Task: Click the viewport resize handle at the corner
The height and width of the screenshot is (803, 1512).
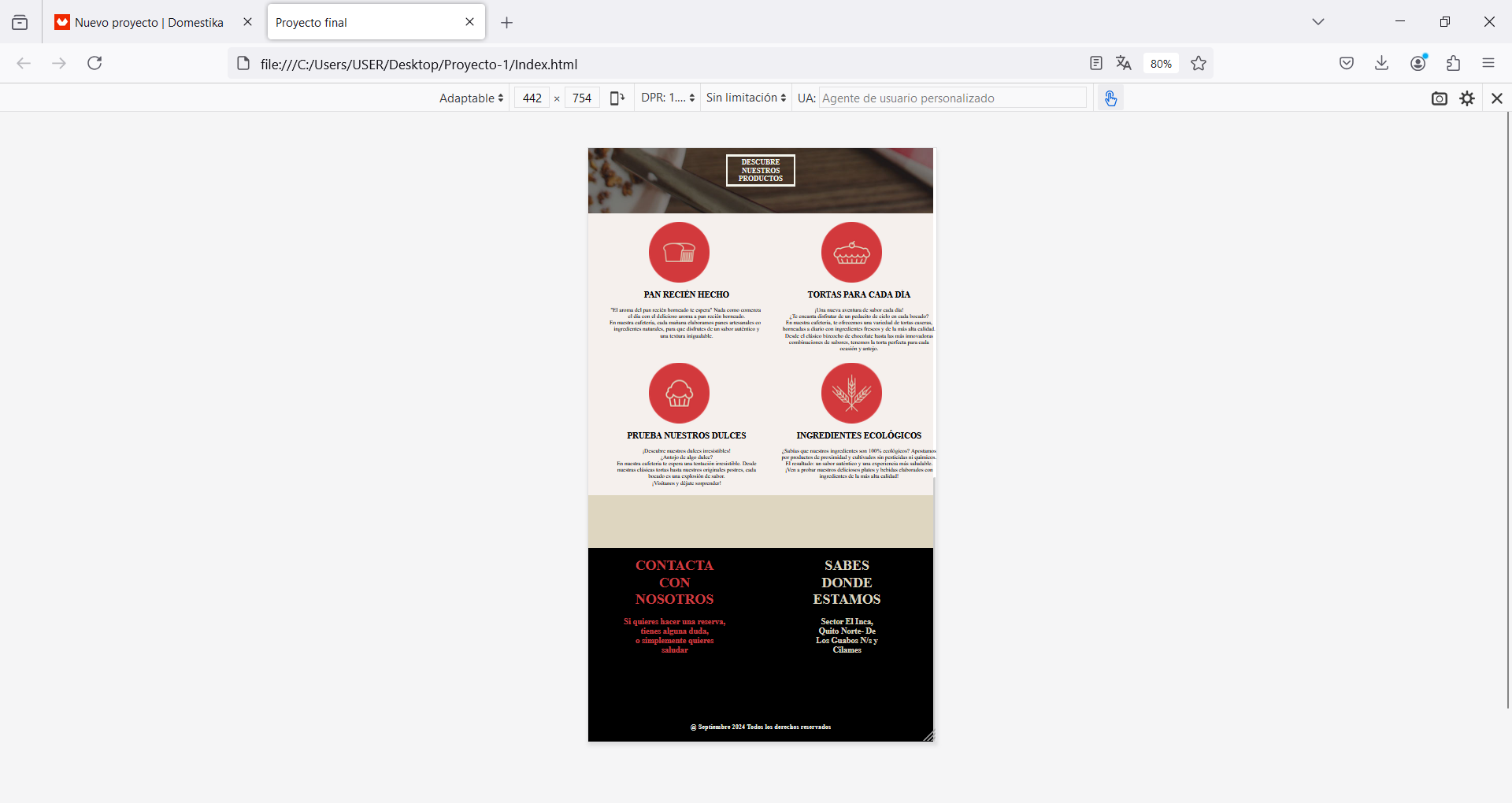Action: coord(928,736)
